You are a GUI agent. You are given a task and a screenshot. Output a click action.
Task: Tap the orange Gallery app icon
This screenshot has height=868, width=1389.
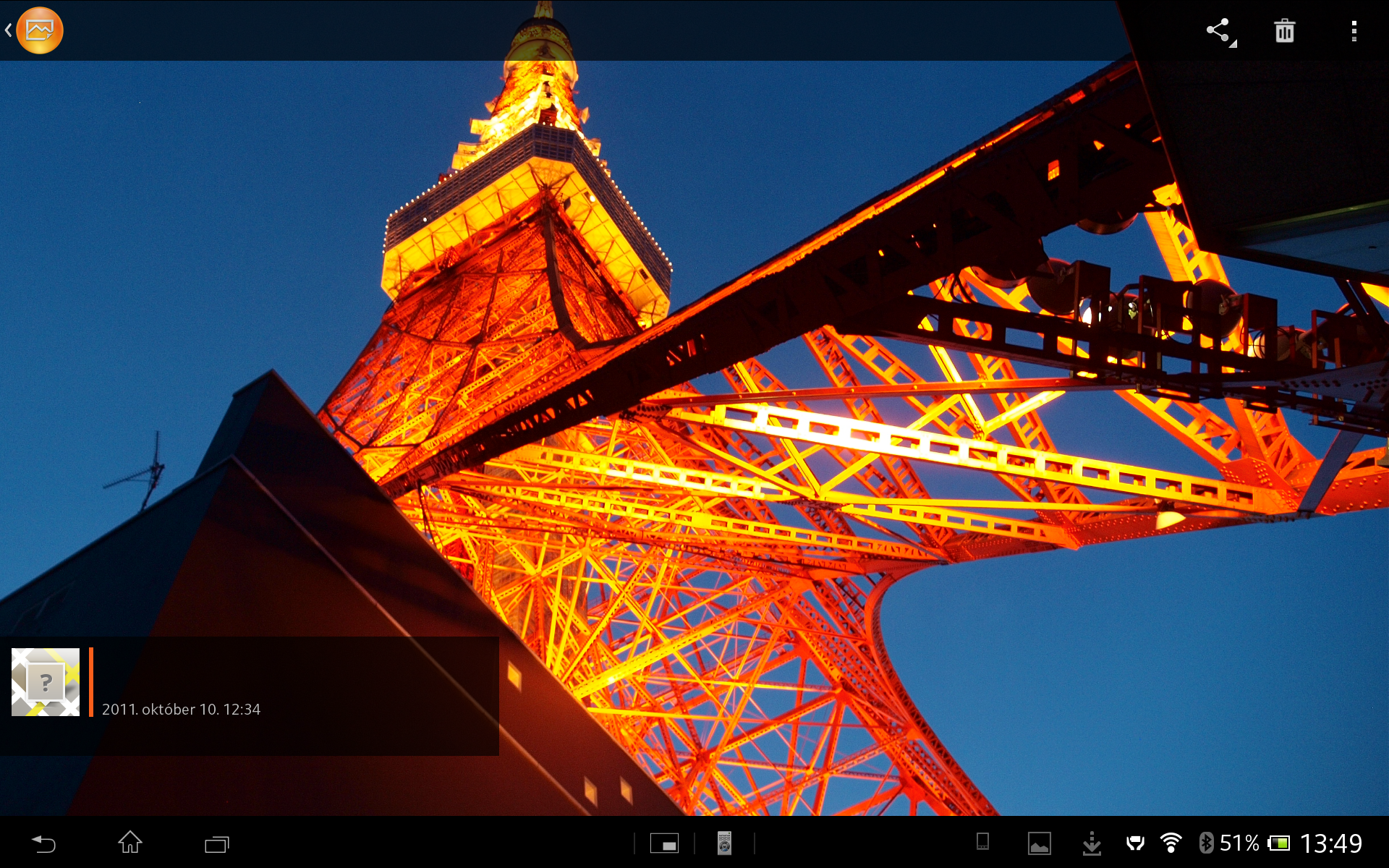(x=40, y=30)
